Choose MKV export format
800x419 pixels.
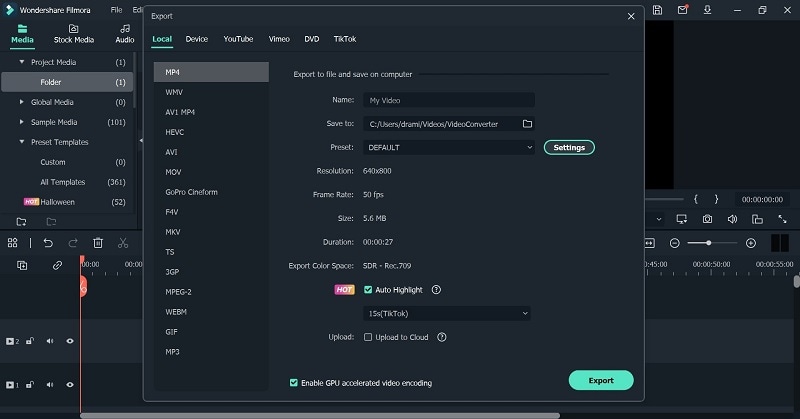click(211, 232)
